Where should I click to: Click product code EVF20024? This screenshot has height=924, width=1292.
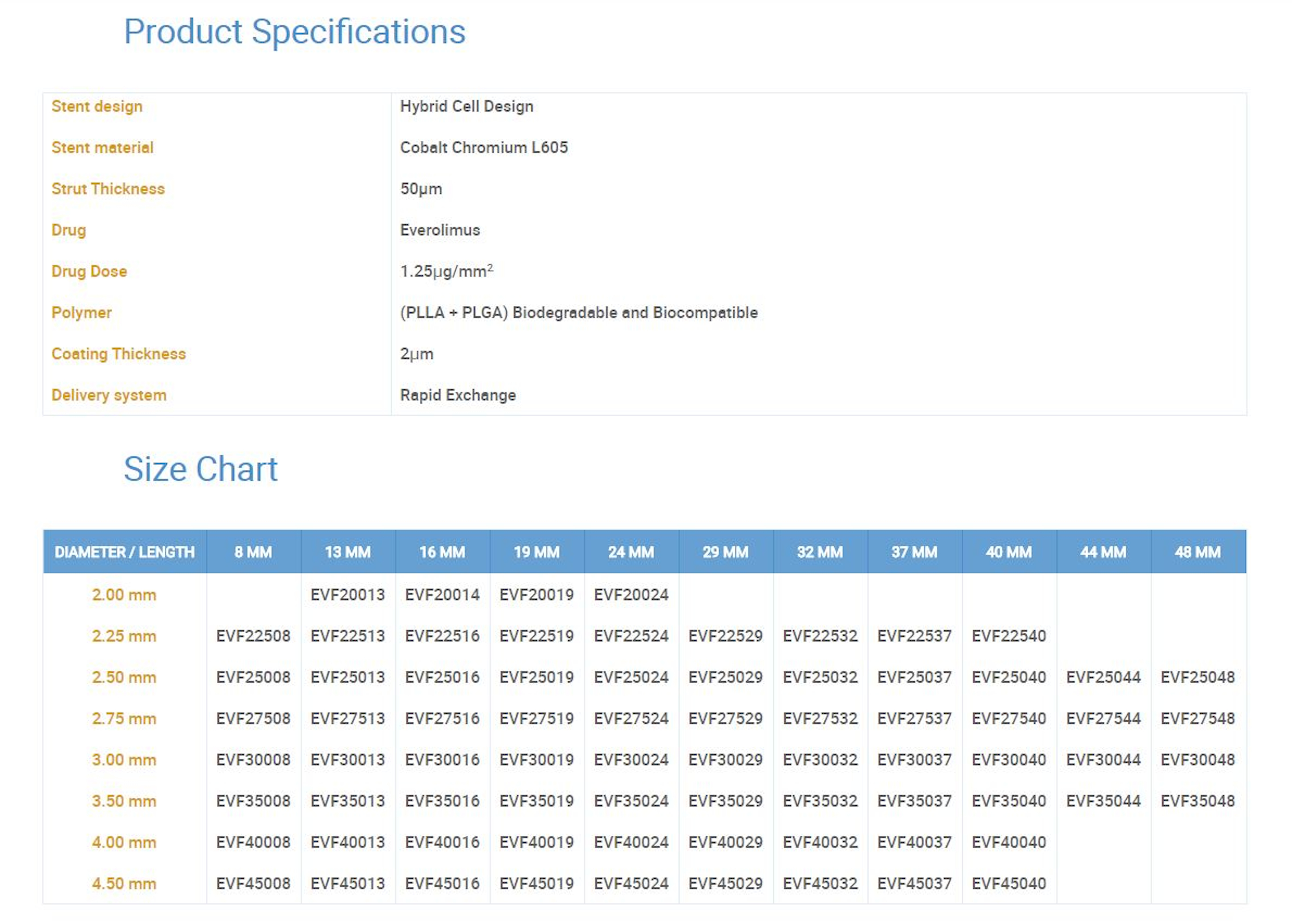pos(631,595)
